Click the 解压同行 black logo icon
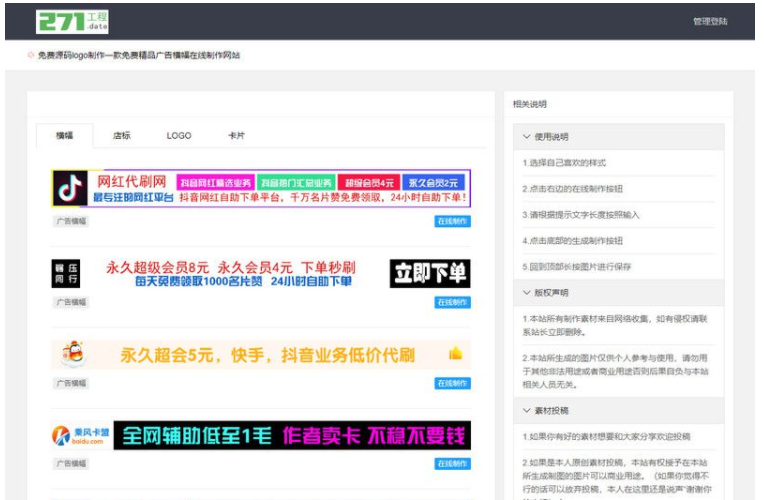764x500 pixels. 66,273
